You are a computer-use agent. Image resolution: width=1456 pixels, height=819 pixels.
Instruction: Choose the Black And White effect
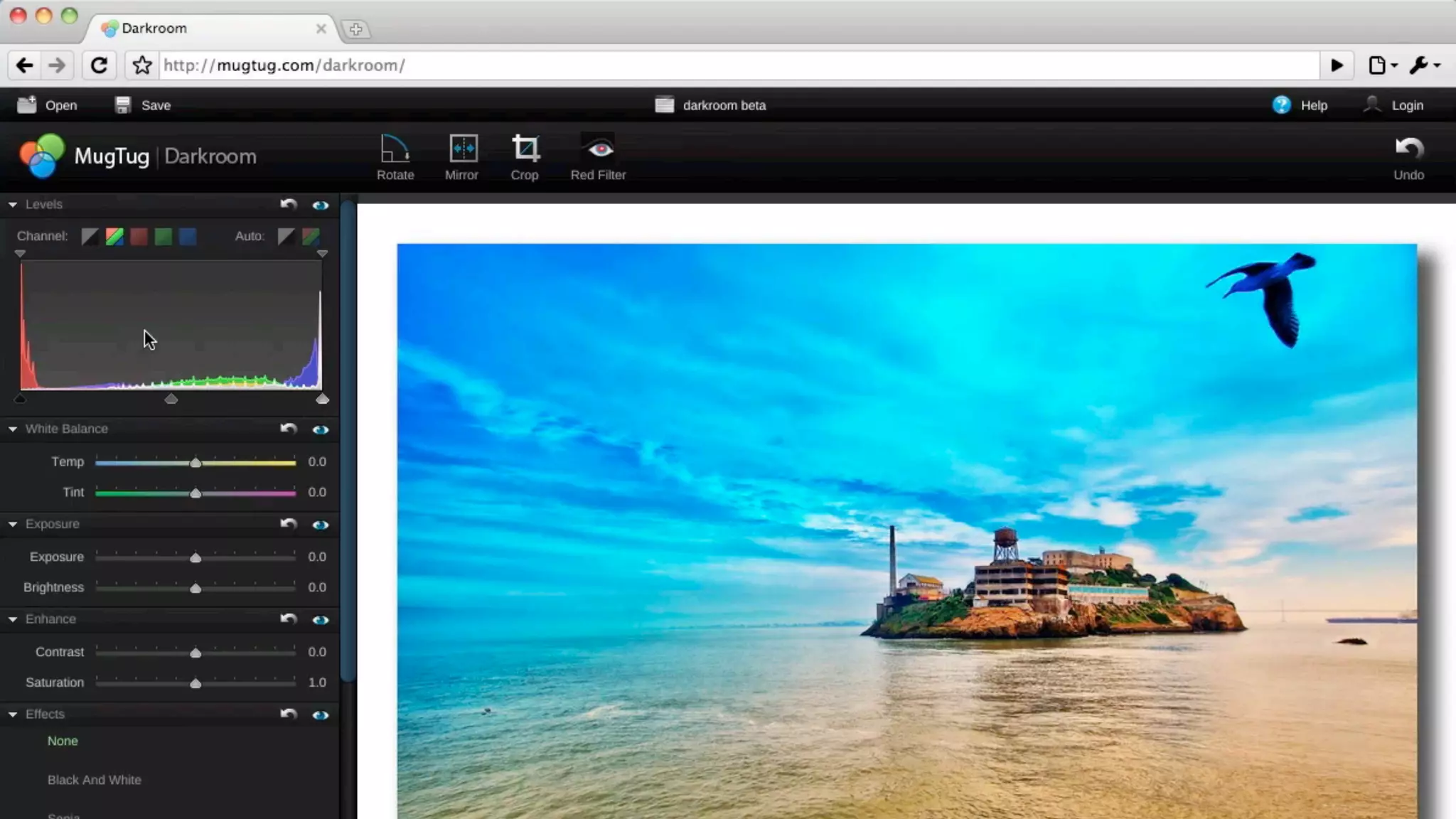(x=94, y=780)
